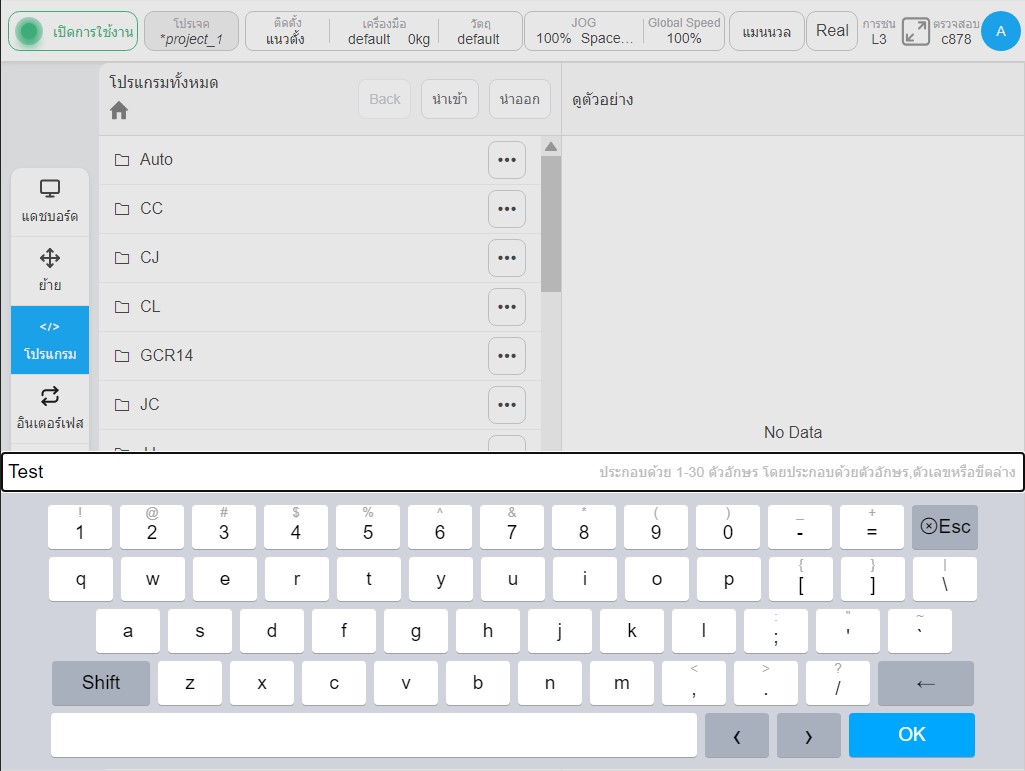
Task: Open the user avatar A menu
Action: click(x=1000, y=31)
